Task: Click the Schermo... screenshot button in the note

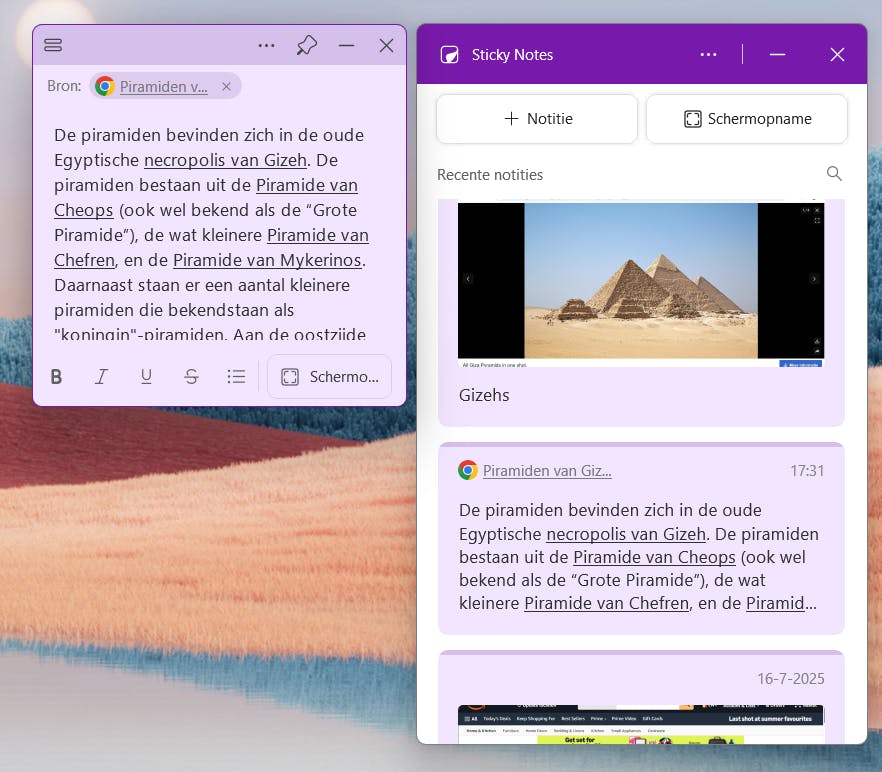Action: (329, 376)
